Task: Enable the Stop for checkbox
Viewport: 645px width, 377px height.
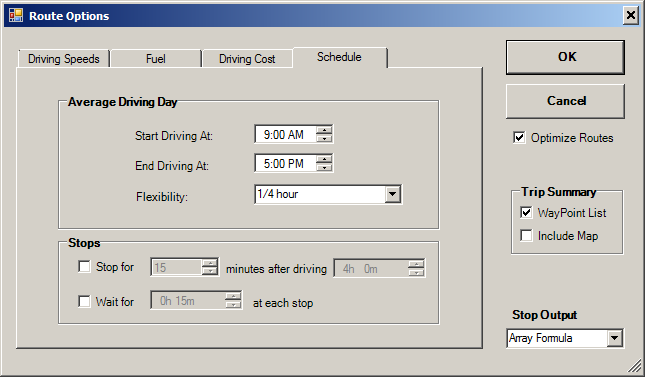Action: click(x=84, y=266)
